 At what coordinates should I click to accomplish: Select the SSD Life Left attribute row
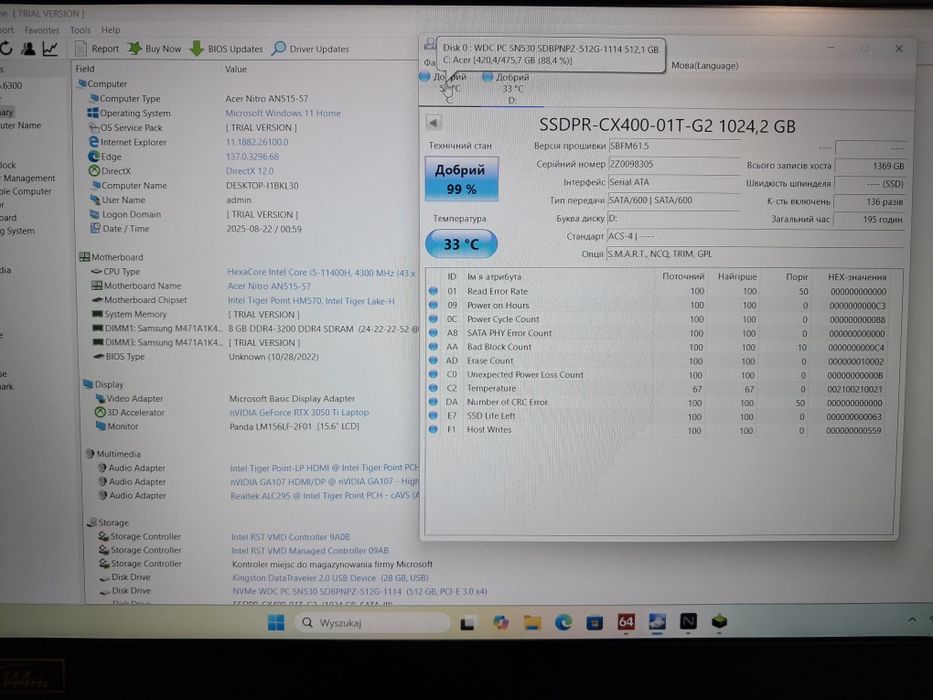658,416
